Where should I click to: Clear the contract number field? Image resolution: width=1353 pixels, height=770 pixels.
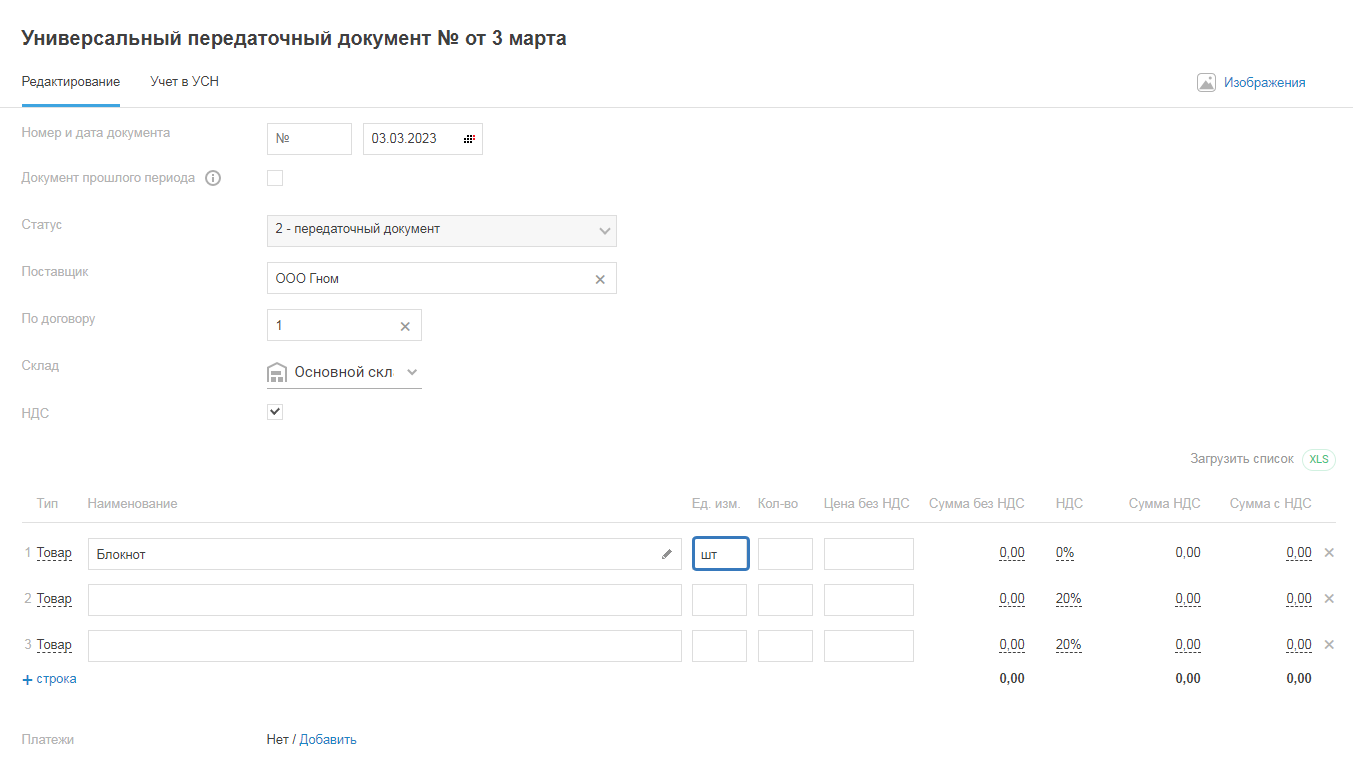click(405, 326)
